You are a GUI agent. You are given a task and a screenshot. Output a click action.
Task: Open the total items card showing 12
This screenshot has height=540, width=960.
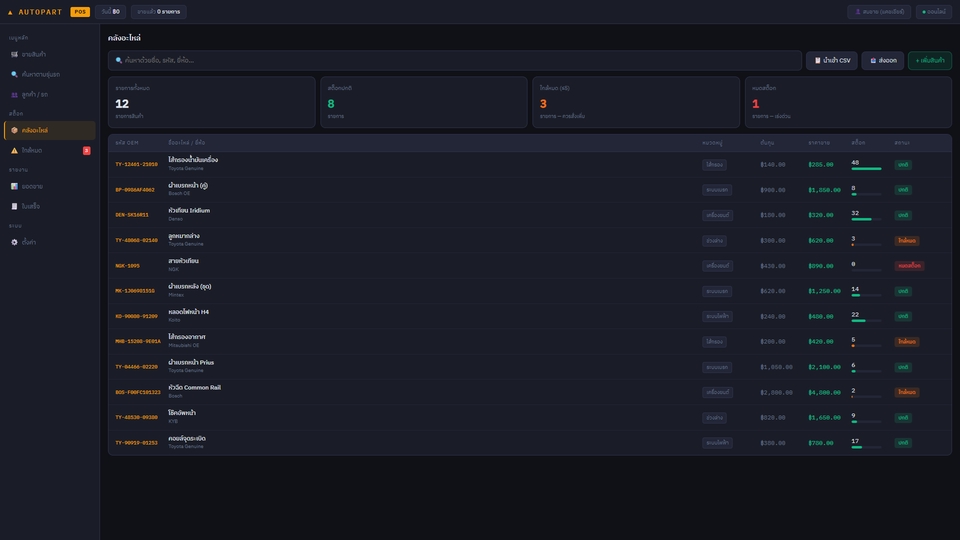(x=212, y=102)
